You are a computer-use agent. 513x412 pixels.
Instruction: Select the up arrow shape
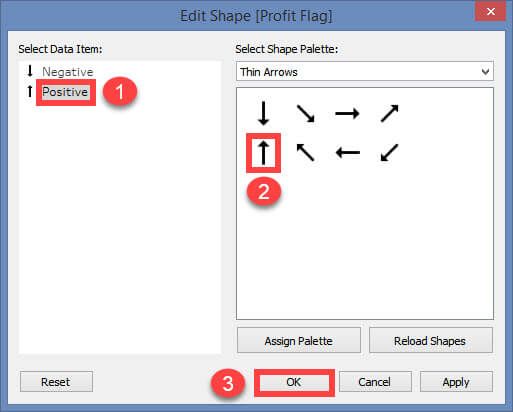(x=263, y=153)
